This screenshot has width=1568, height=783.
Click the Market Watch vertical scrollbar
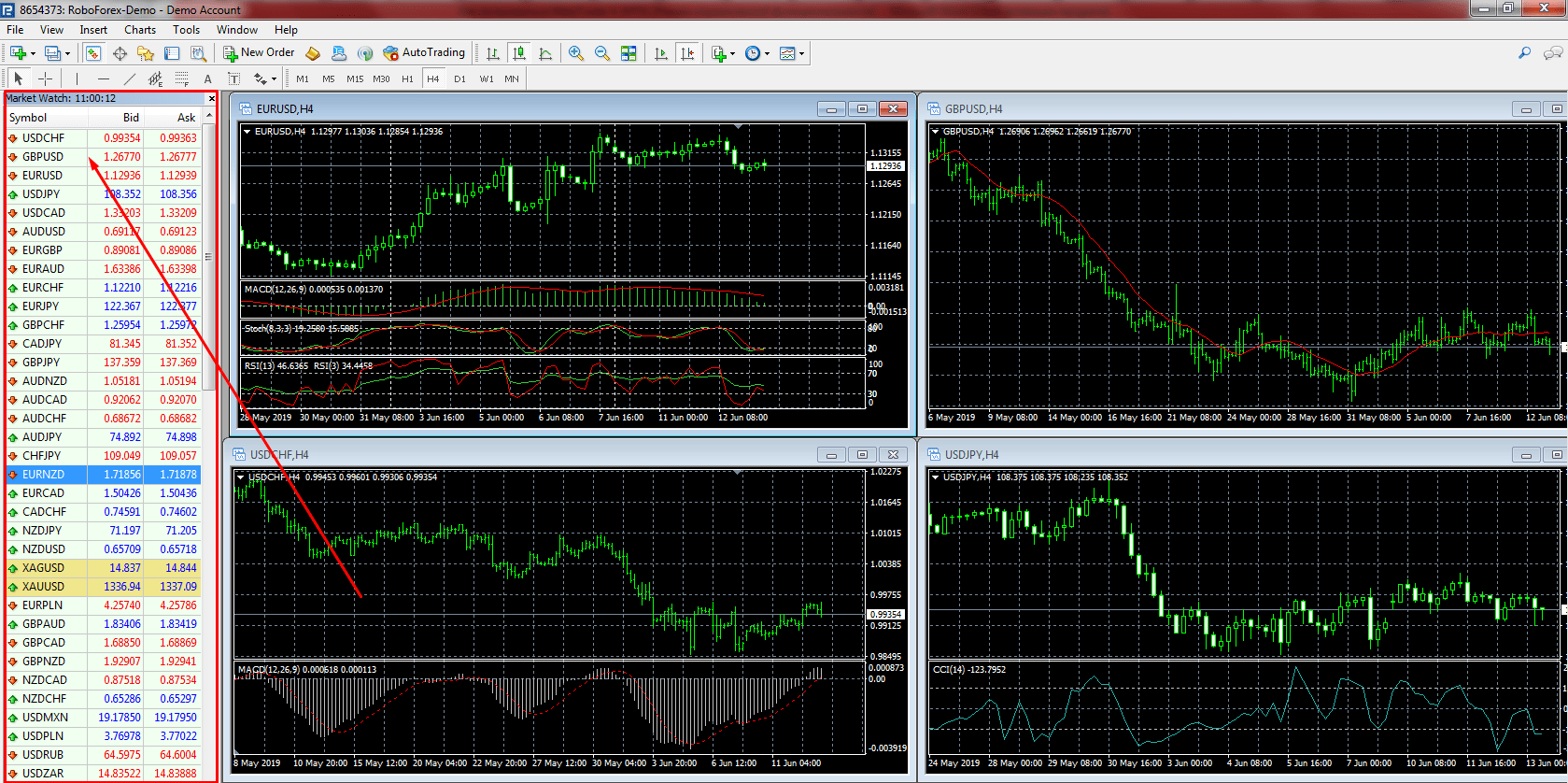pyautogui.click(x=209, y=257)
